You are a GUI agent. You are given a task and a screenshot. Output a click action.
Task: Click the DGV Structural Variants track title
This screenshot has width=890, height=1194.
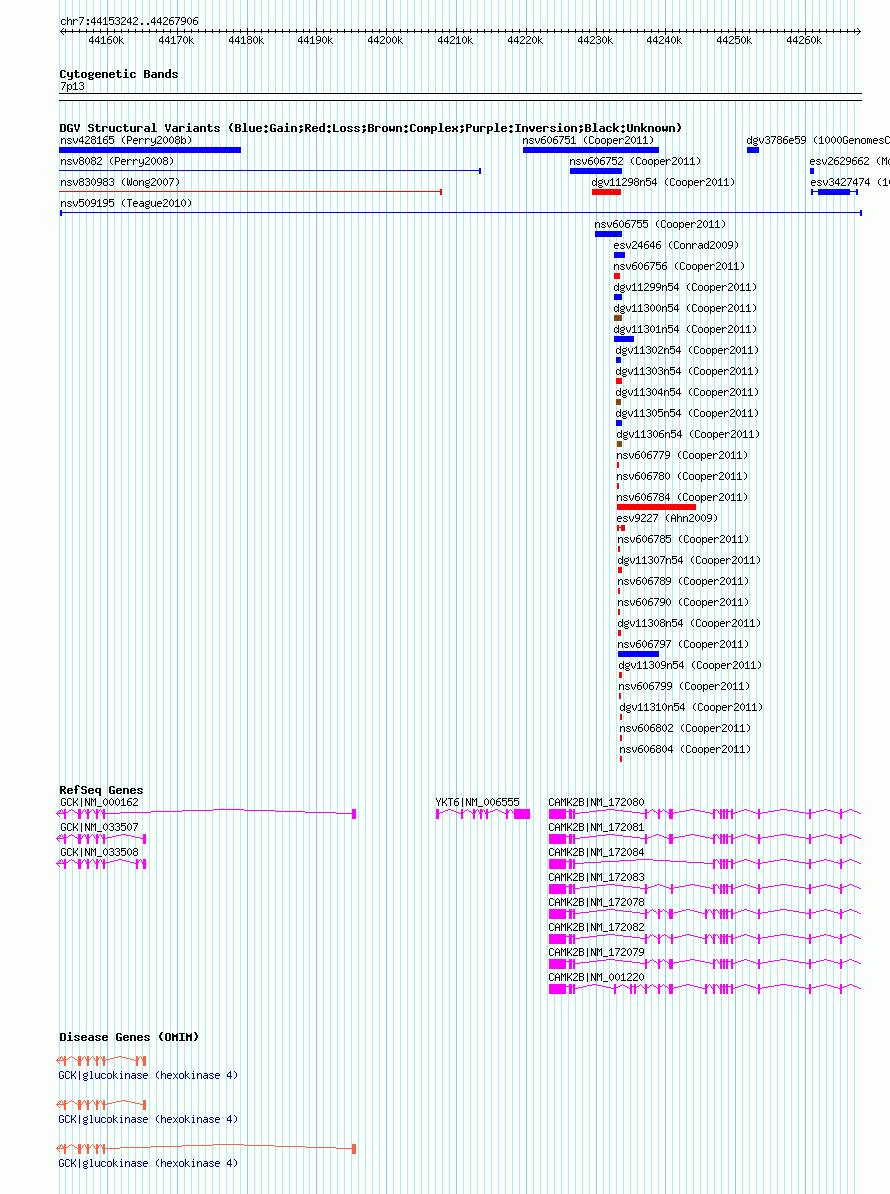371,129
